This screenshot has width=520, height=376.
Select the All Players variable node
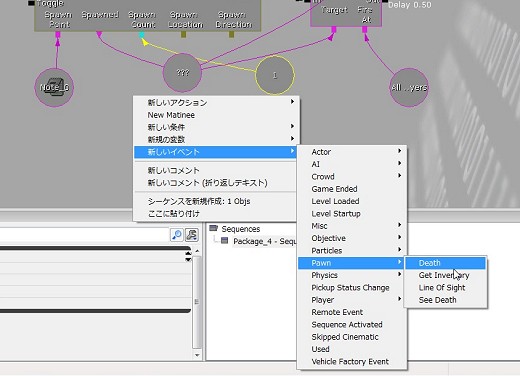[x=409, y=87]
